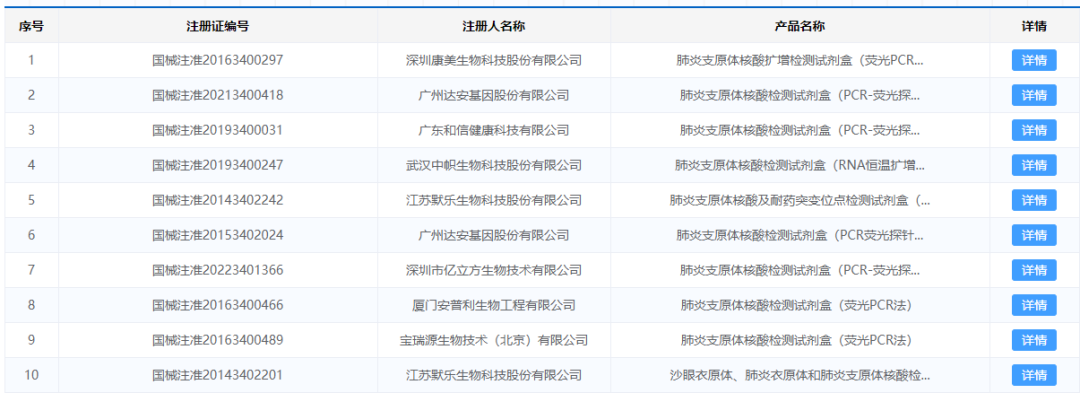Click sequence number 1 cell
Viewport: 1080px width, 393px height.
point(31,61)
